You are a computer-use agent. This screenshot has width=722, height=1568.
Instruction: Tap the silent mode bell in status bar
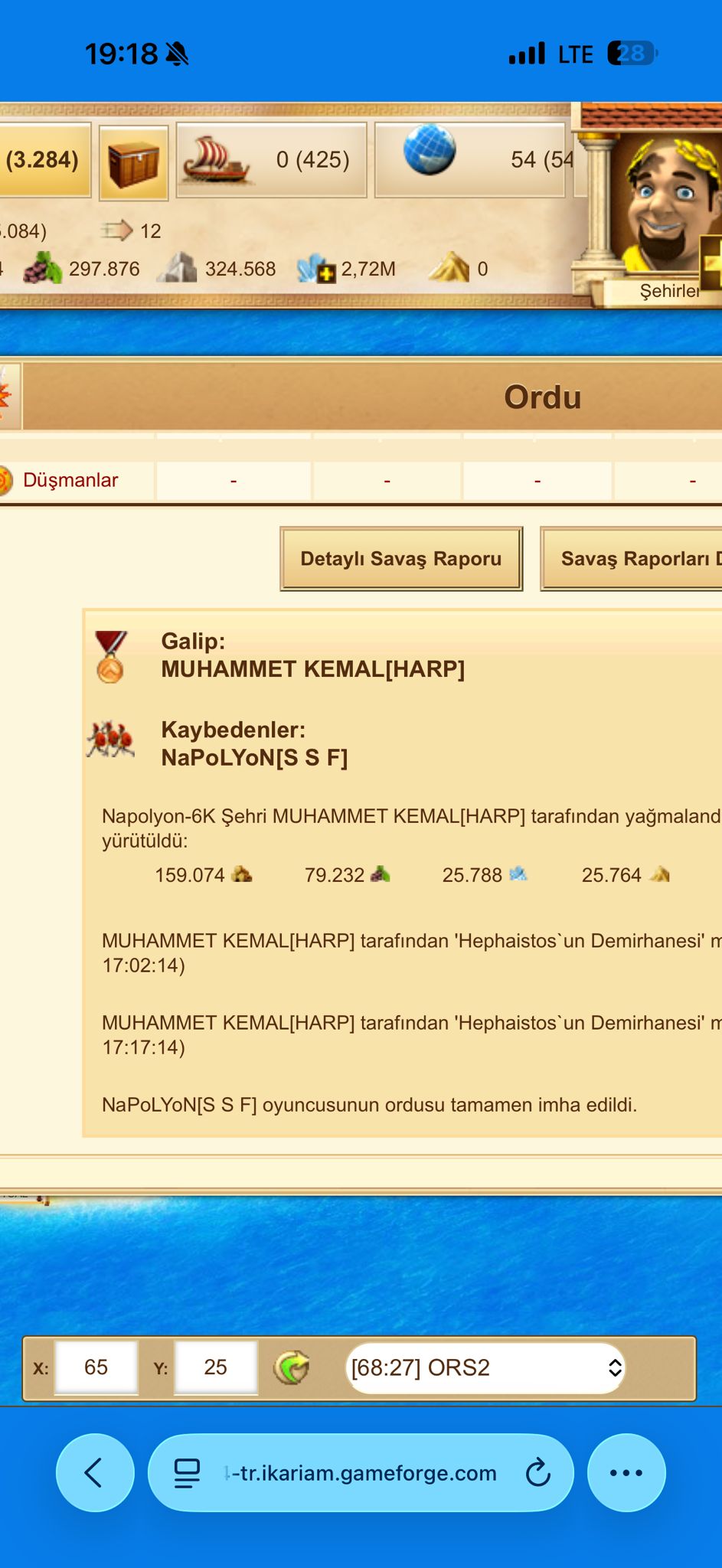pos(177,54)
